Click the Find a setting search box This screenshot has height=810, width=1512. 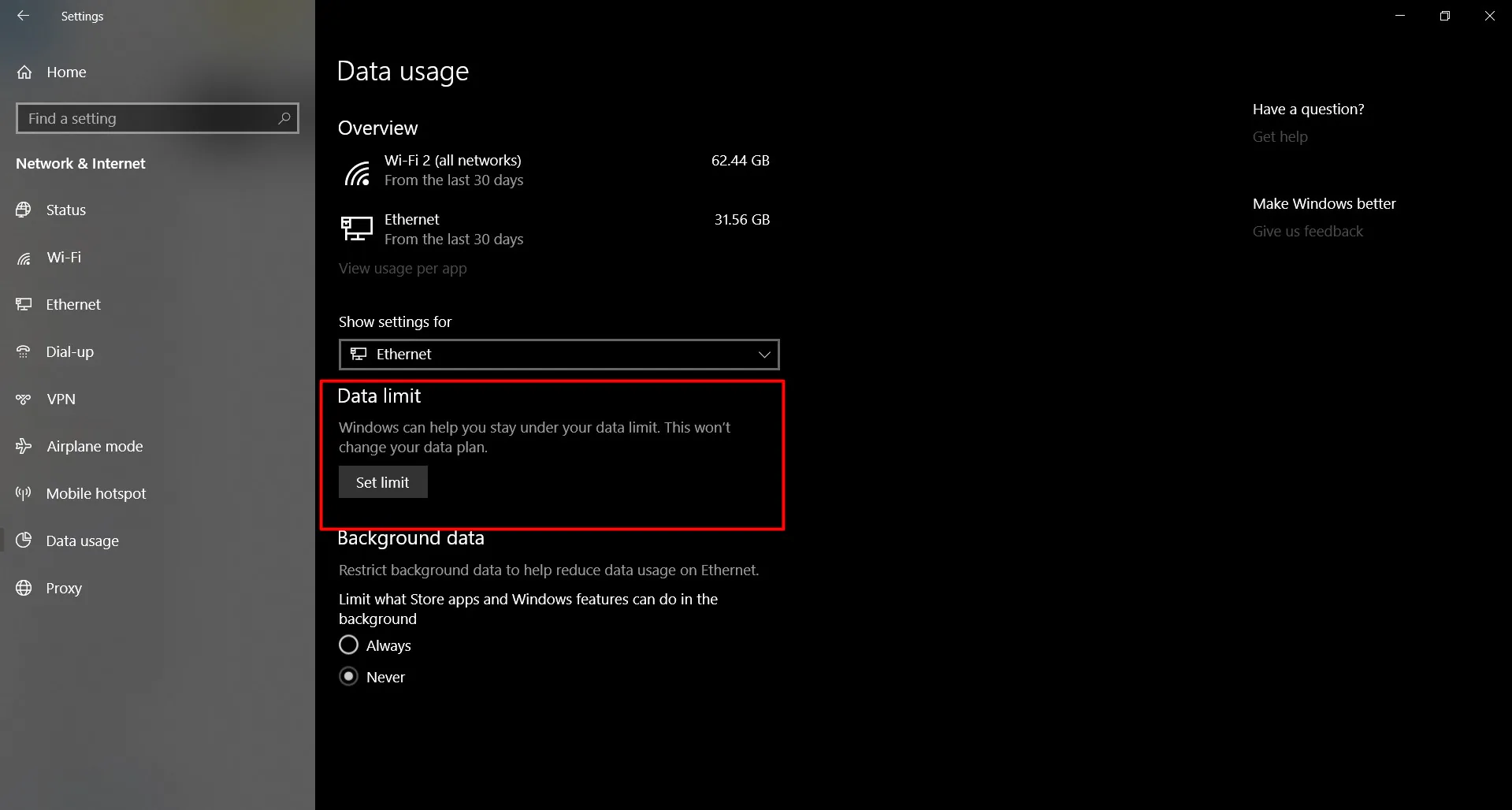click(x=158, y=118)
